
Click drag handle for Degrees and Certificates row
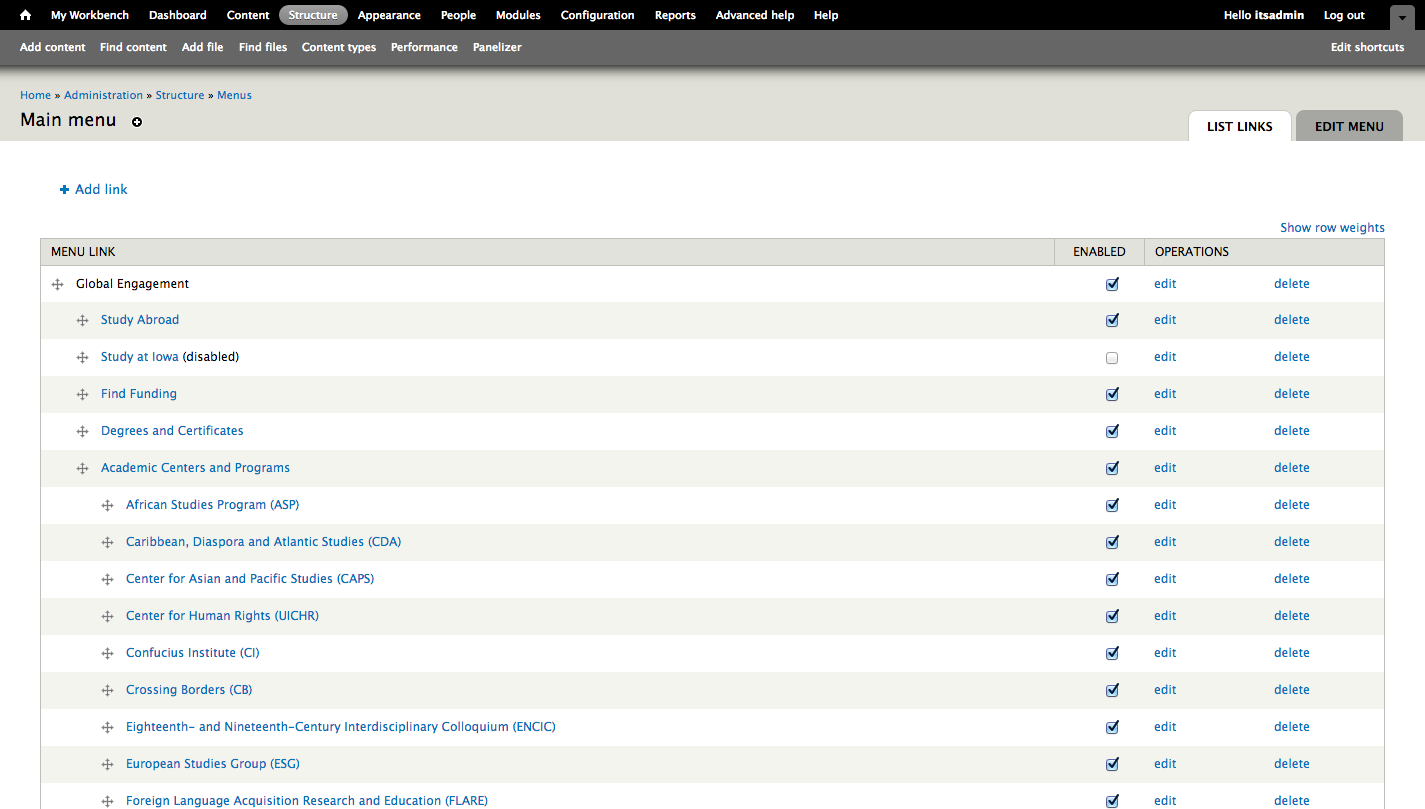click(82, 432)
